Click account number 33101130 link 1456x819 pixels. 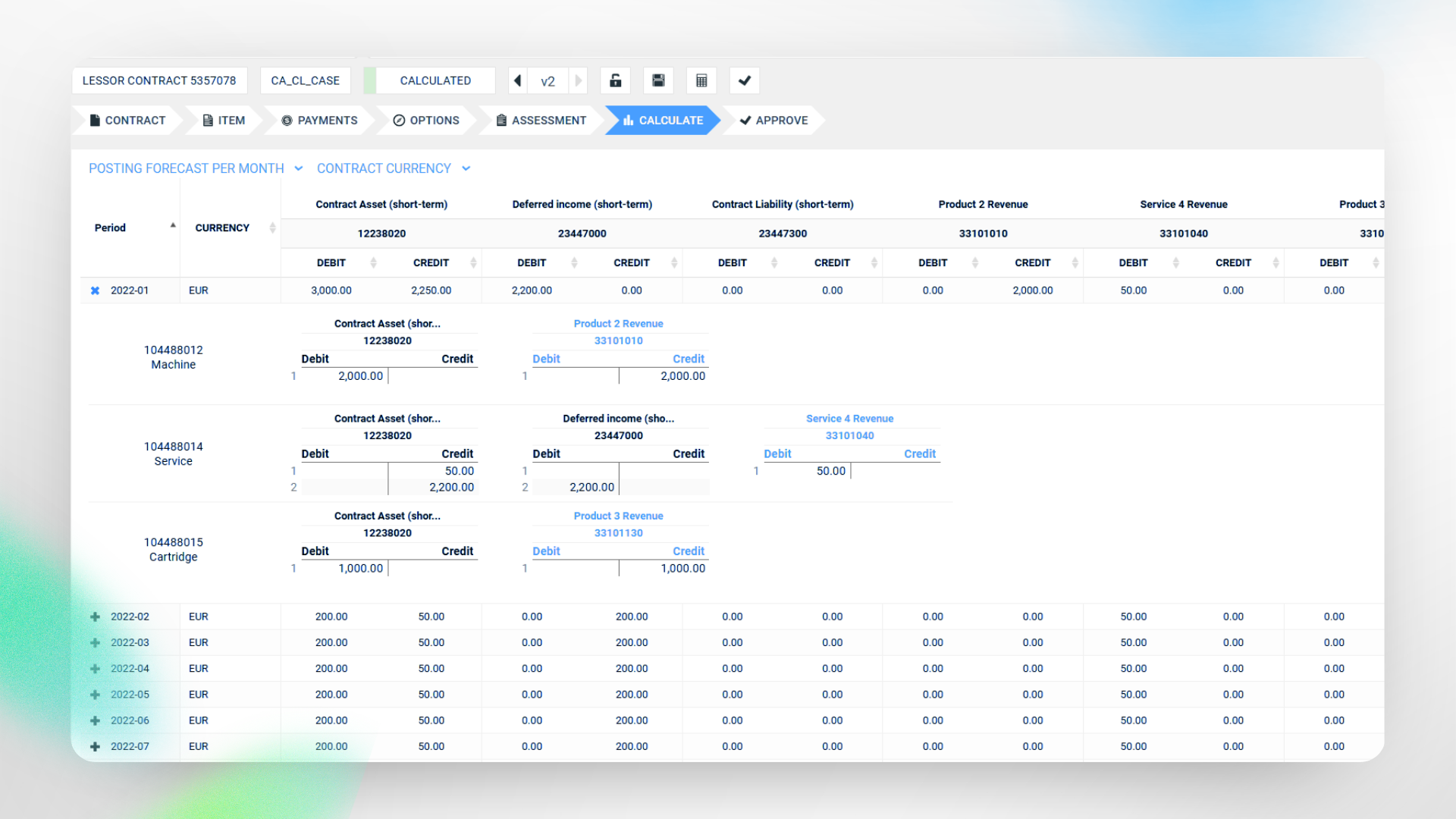618,533
